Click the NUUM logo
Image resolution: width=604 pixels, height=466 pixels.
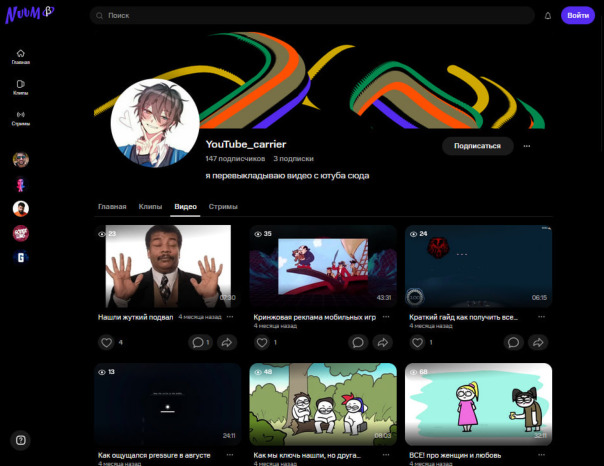[30, 14]
